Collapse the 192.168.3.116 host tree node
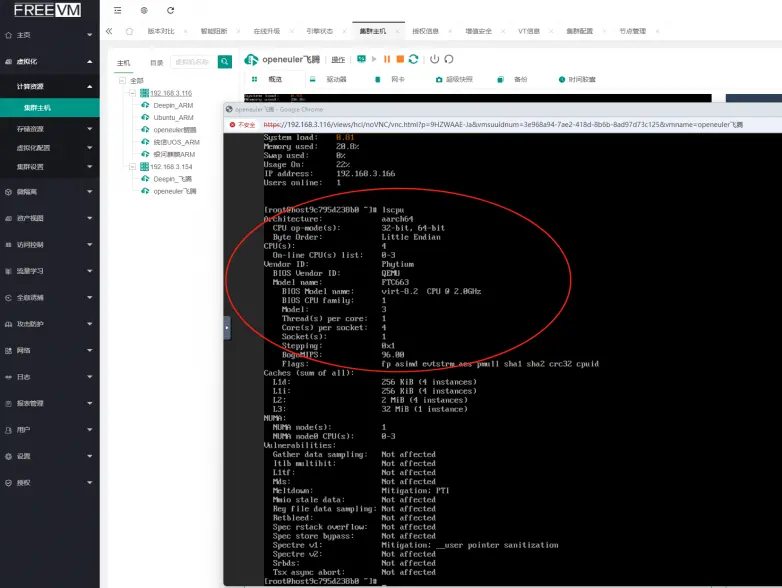 point(133,93)
